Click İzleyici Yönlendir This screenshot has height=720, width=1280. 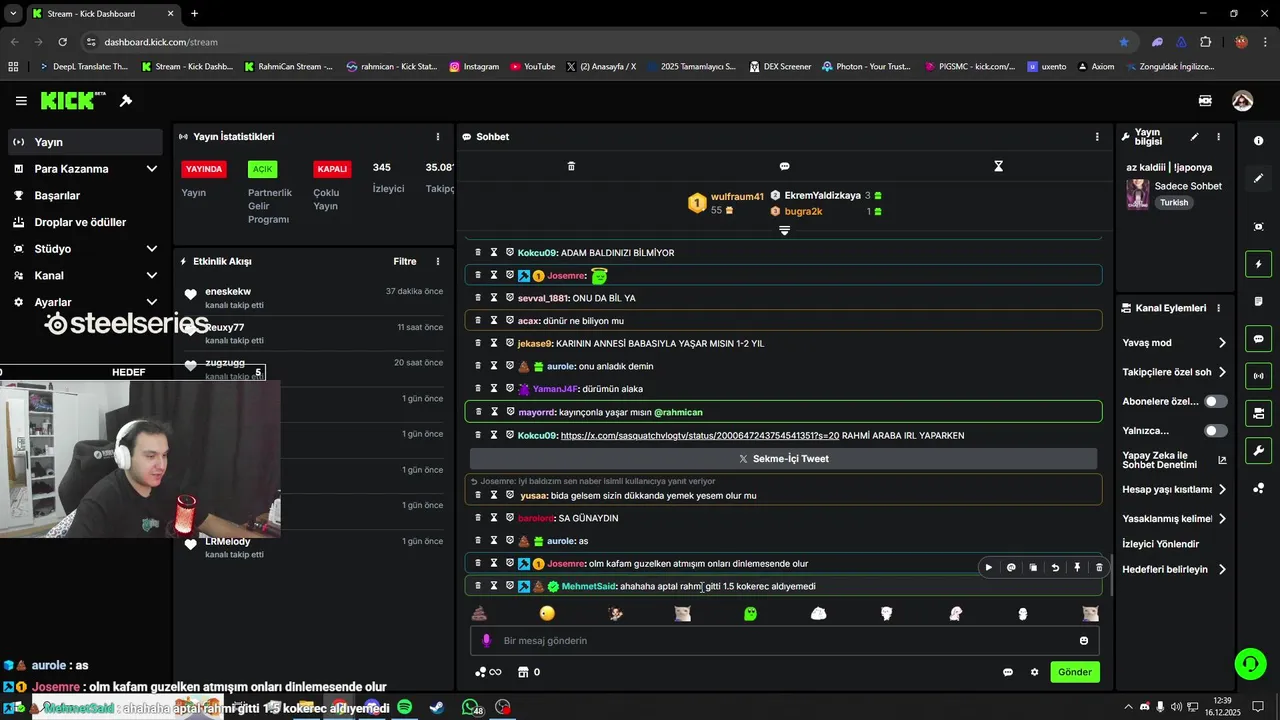[1160, 544]
